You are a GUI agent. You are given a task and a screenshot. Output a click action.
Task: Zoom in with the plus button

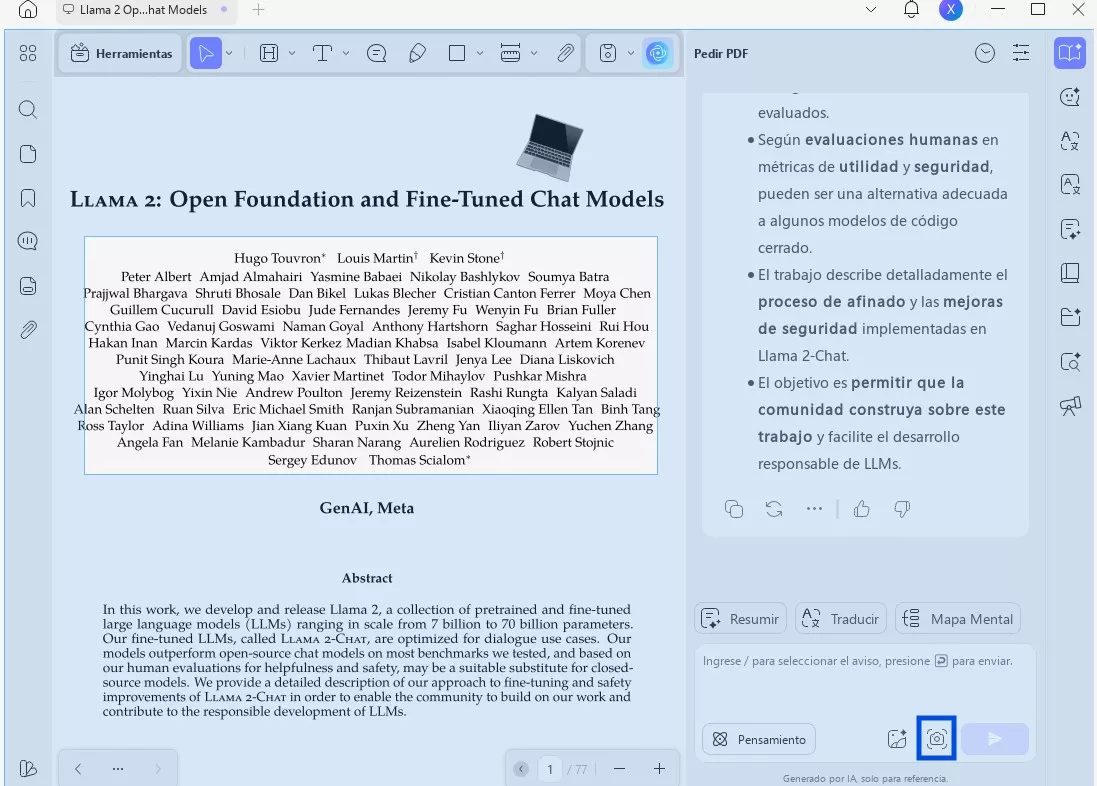(659, 769)
